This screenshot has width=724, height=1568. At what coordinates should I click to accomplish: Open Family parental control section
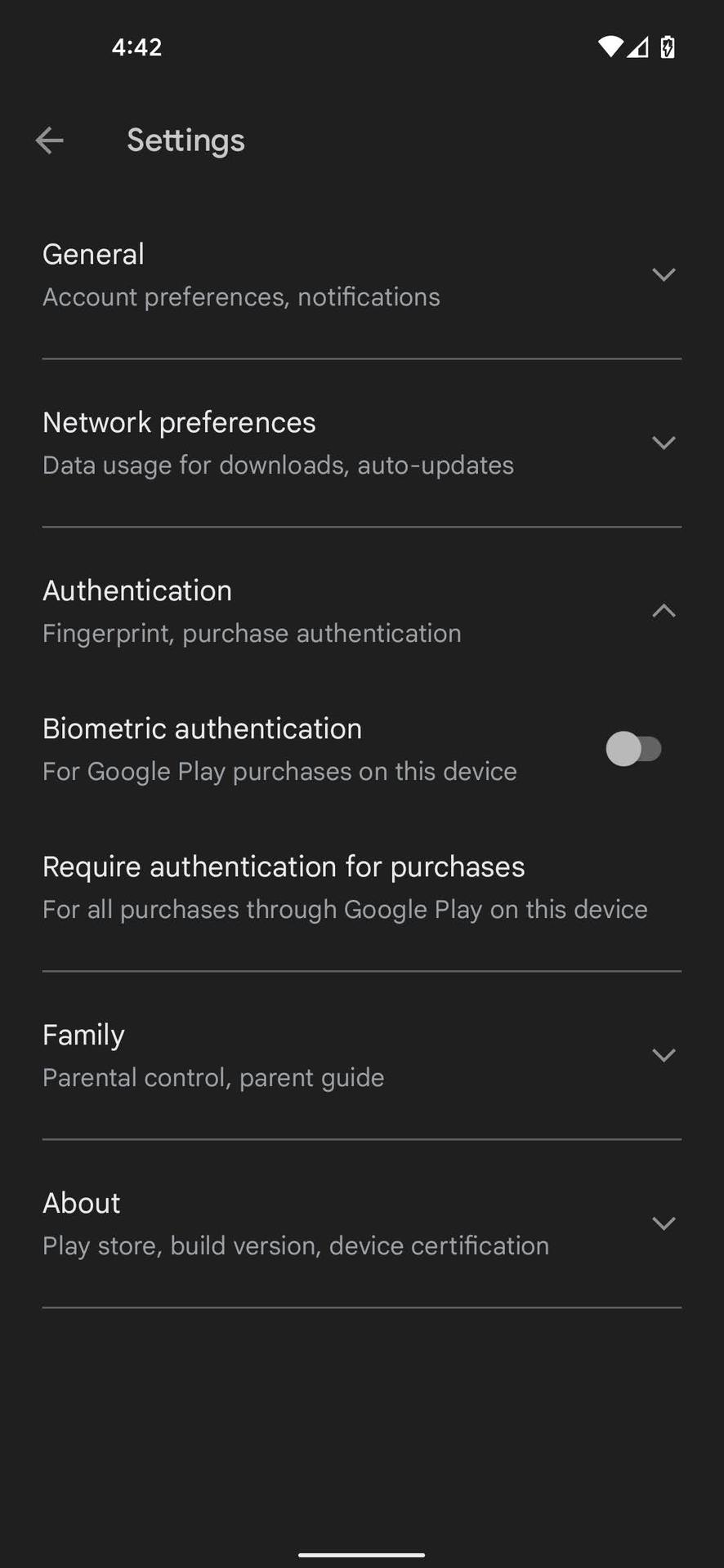point(212,1055)
